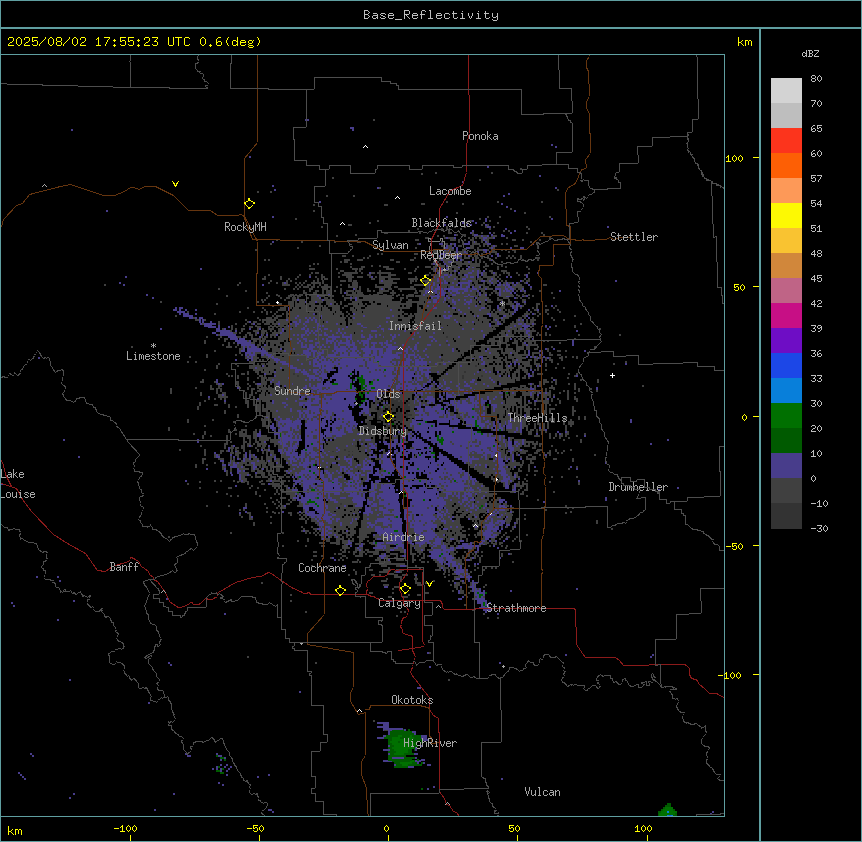Click the Blackfalds city label
The image size is (862, 842).
pyautogui.click(x=441, y=223)
